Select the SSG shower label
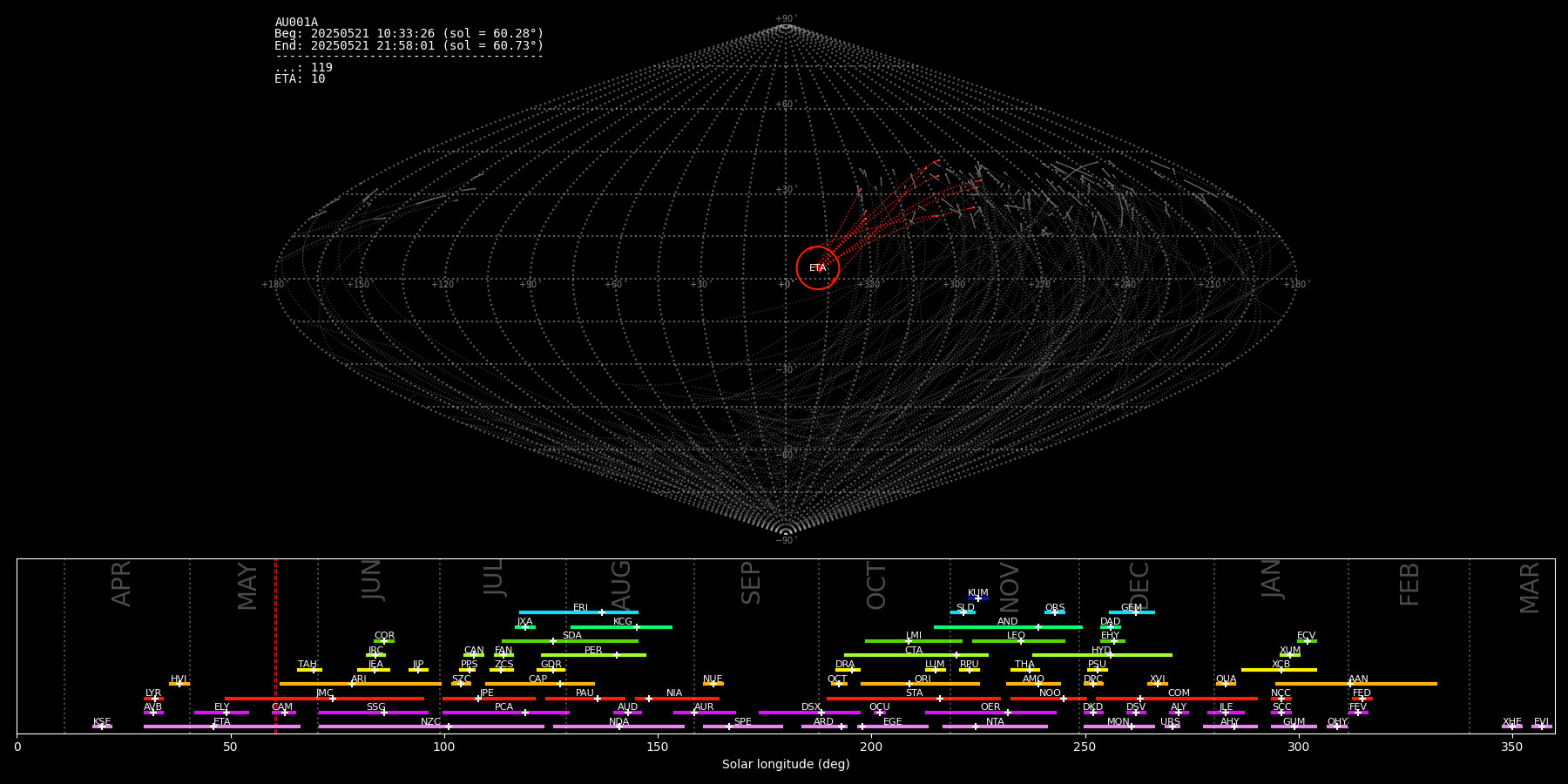The image size is (1568, 784). [375, 707]
